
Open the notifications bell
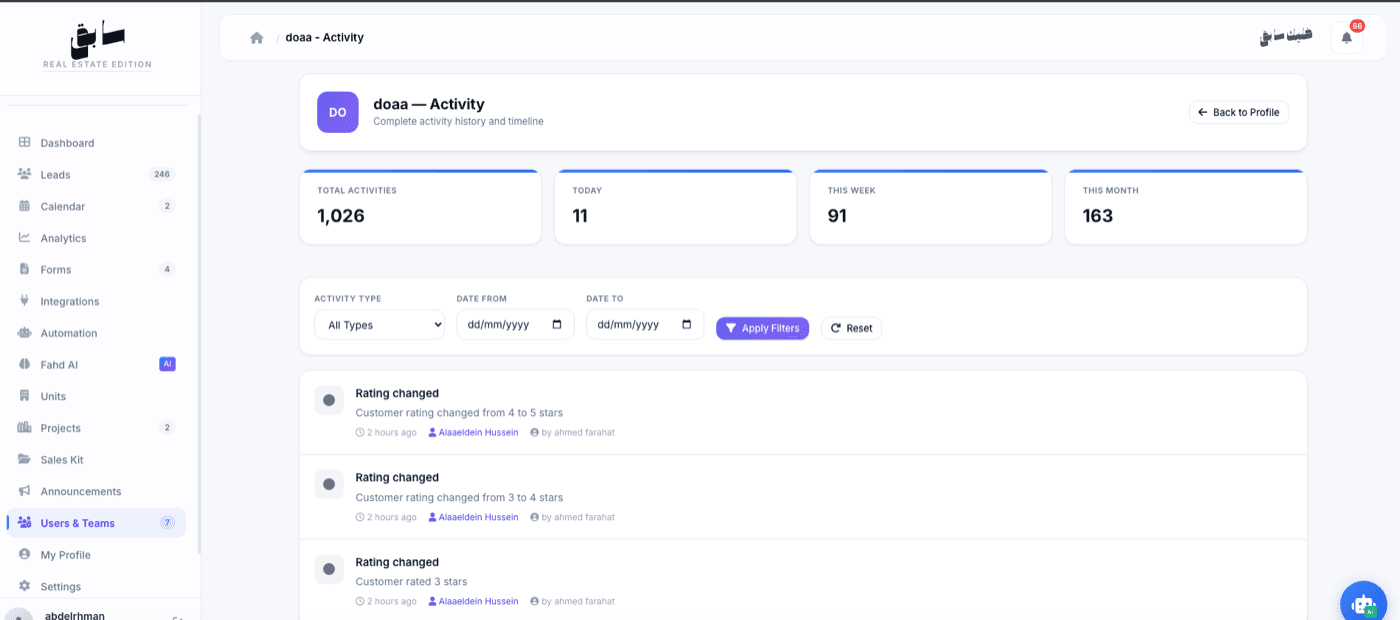pos(1347,38)
